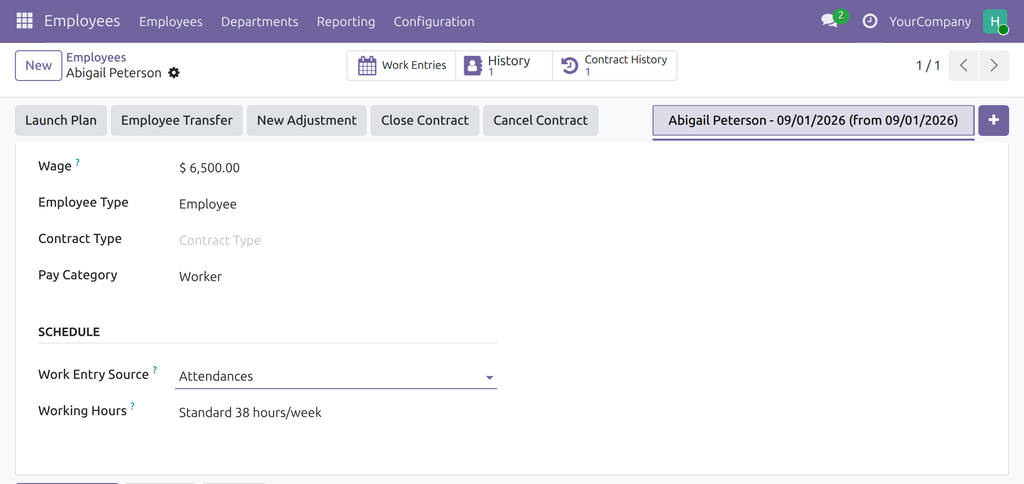Open the apps grid menu icon
The height and width of the screenshot is (484, 1024).
tap(24, 21)
